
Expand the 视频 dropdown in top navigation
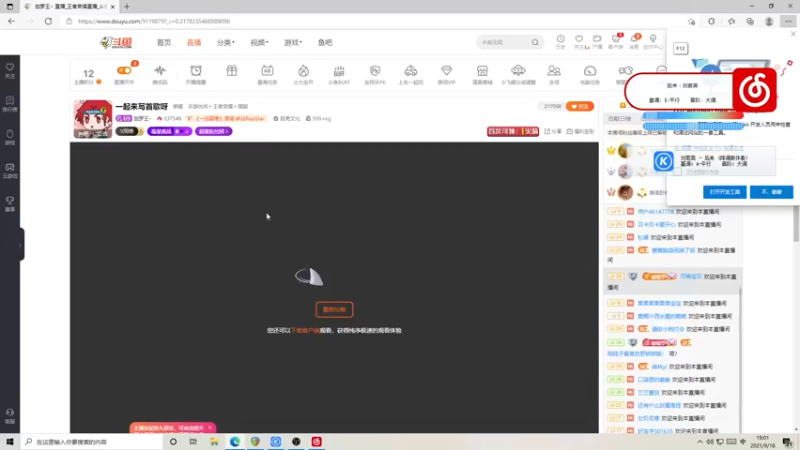259,42
